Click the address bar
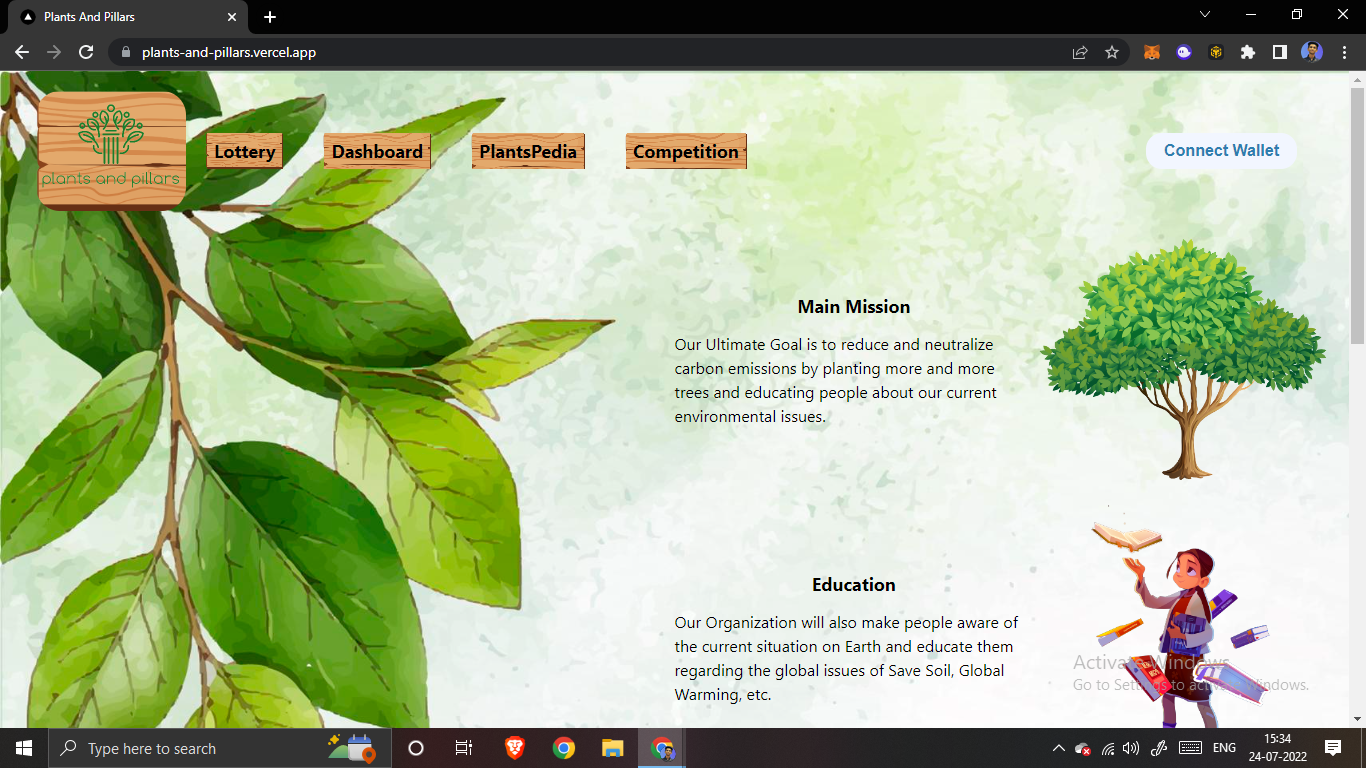1366x768 pixels. click(x=300, y=51)
